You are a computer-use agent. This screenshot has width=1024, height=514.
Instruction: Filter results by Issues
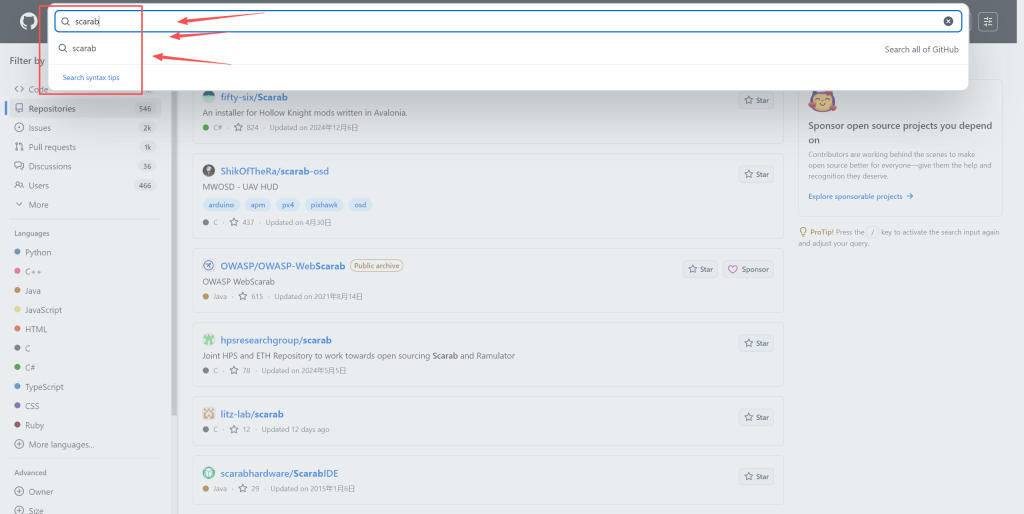click(84, 128)
